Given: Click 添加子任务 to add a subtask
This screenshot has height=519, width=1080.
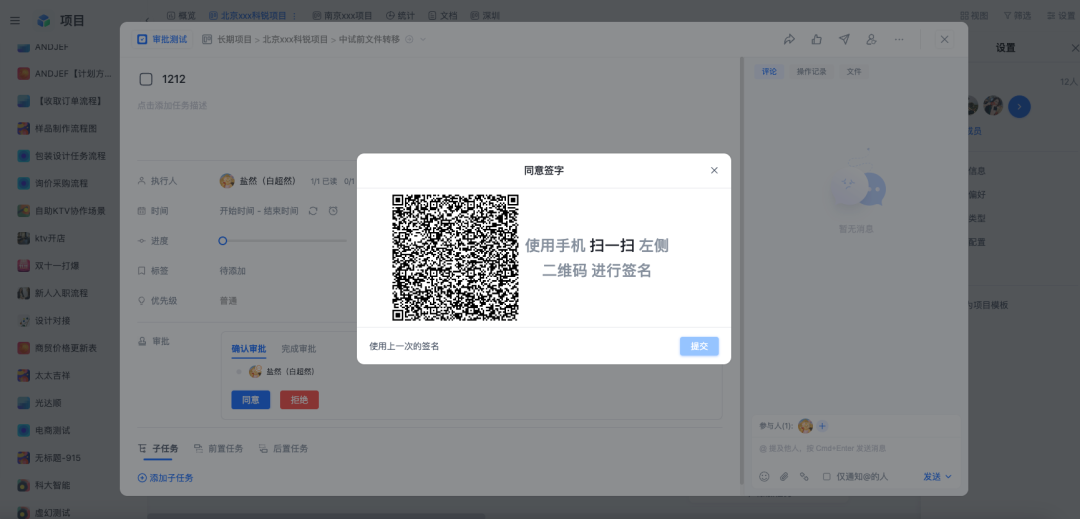Looking at the screenshot, I should coord(165,478).
